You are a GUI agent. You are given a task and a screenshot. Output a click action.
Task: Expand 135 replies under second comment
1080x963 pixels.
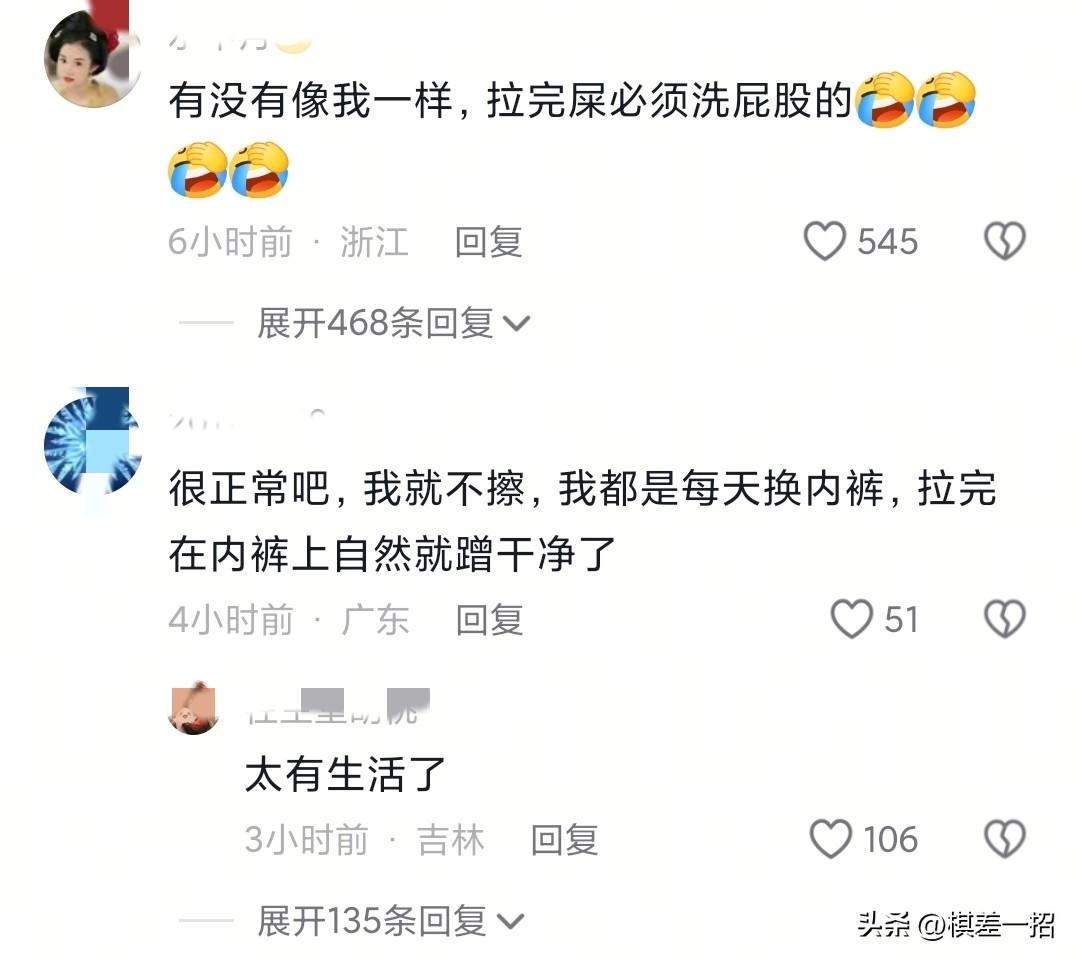391,921
